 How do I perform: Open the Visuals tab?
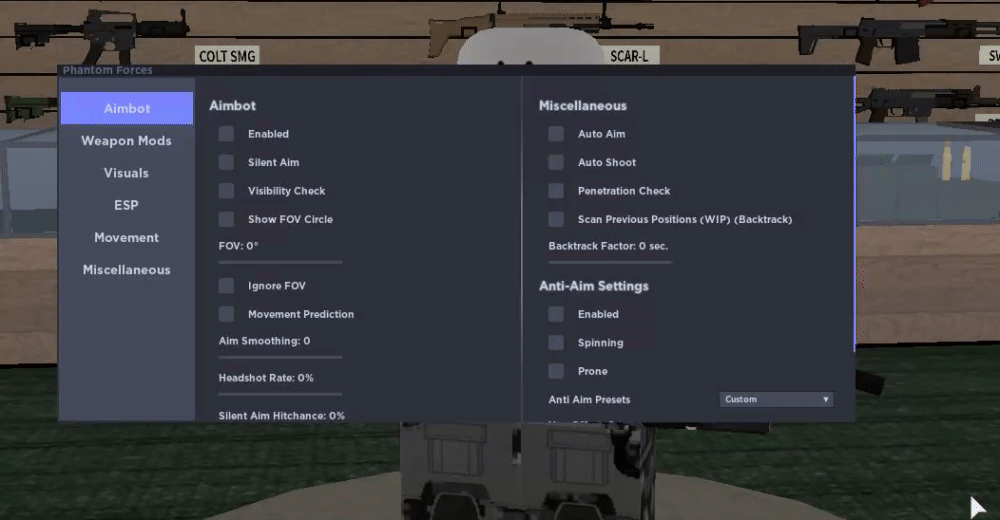point(126,173)
